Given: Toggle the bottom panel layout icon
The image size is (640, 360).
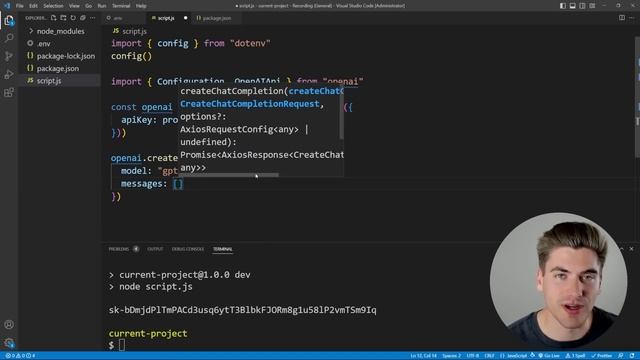Looking at the screenshot, I should coord(573,6).
